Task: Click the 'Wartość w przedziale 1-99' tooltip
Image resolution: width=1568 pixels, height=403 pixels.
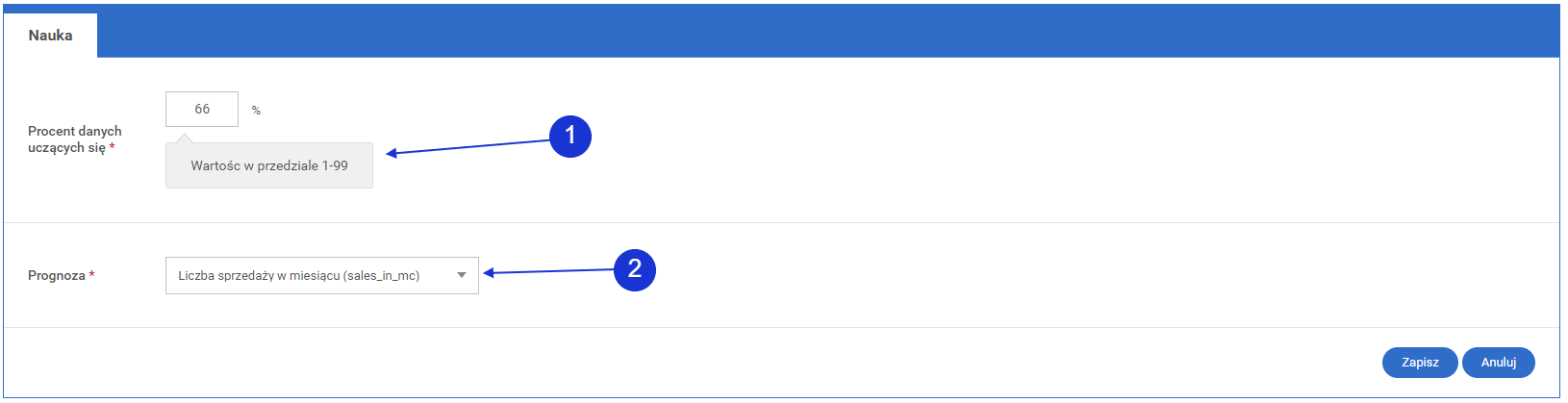Action: tap(269, 165)
